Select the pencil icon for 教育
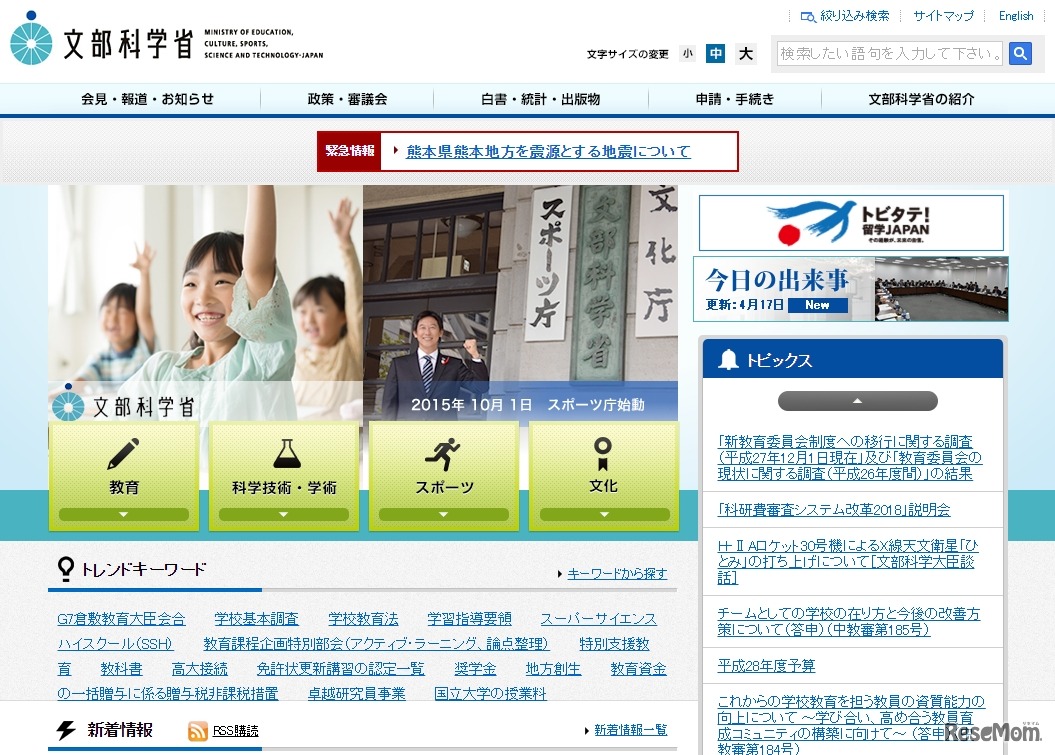The width and height of the screenshot is (1055, 755). (123, 455)
